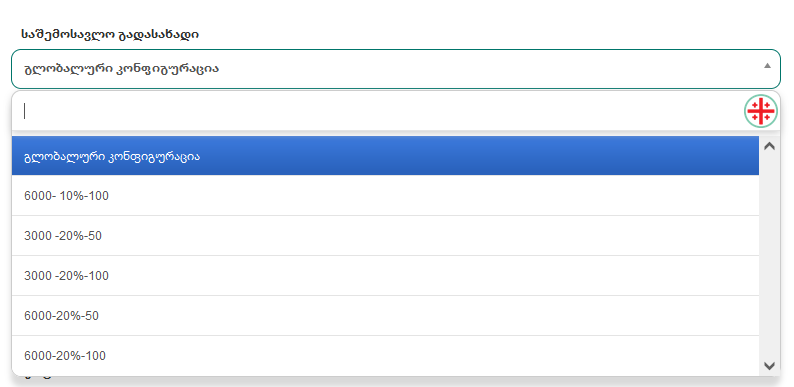Choose the 6000-20%-50 entry
The width and height of the screenshot is (794, 387).
point(385,316)
